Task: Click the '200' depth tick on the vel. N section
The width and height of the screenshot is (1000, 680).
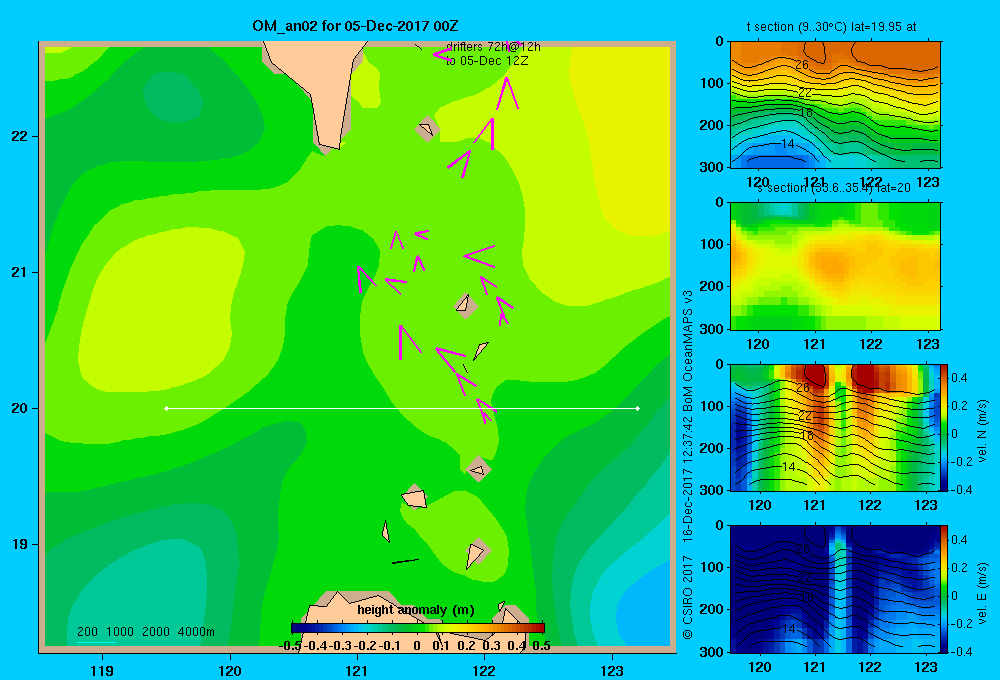Action: click(x=712, y=448)
